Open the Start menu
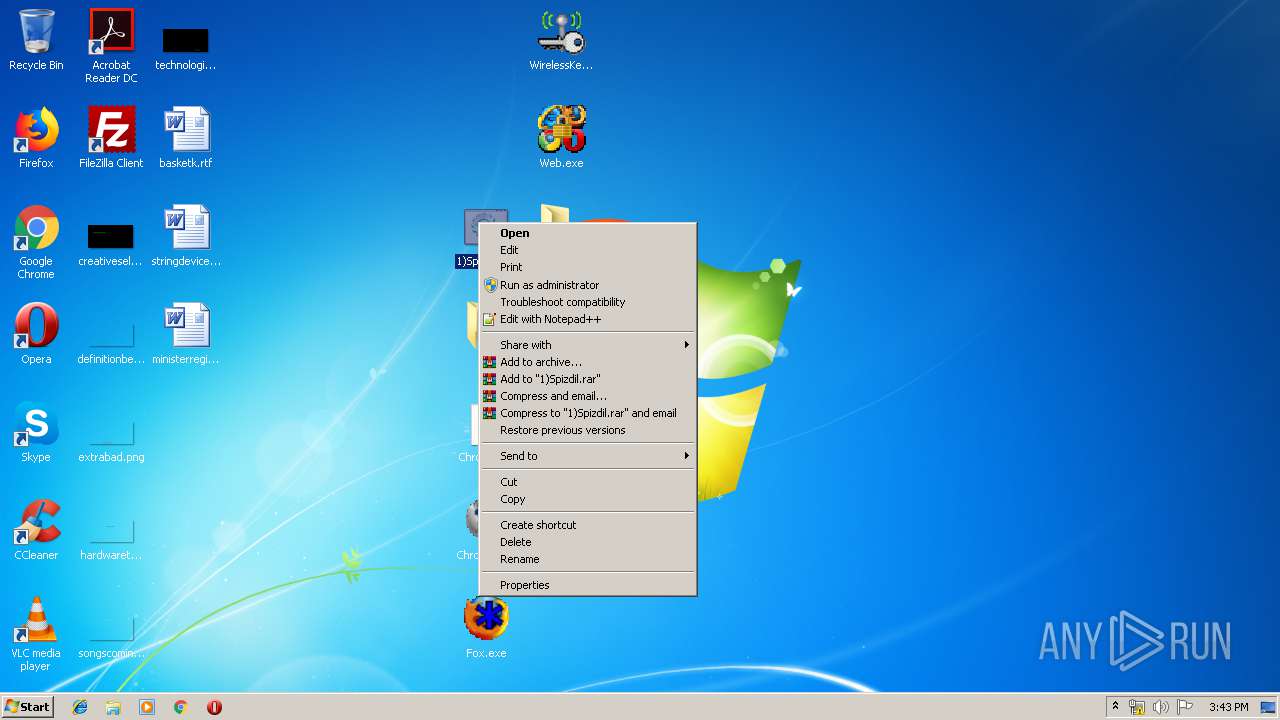The image size is (1280, 720). (27, 707)
